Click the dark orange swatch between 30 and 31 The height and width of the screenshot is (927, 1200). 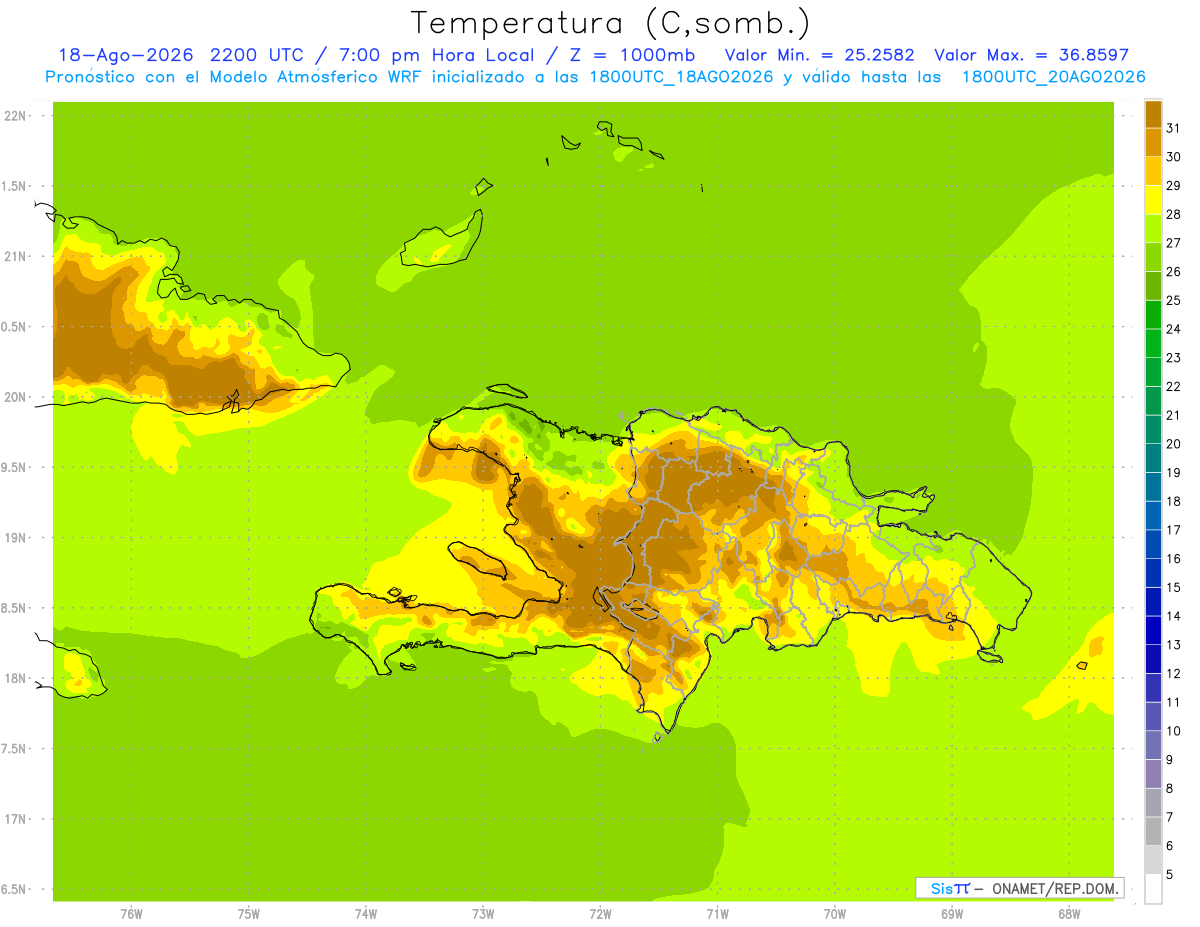click(x=1153, y=143)
